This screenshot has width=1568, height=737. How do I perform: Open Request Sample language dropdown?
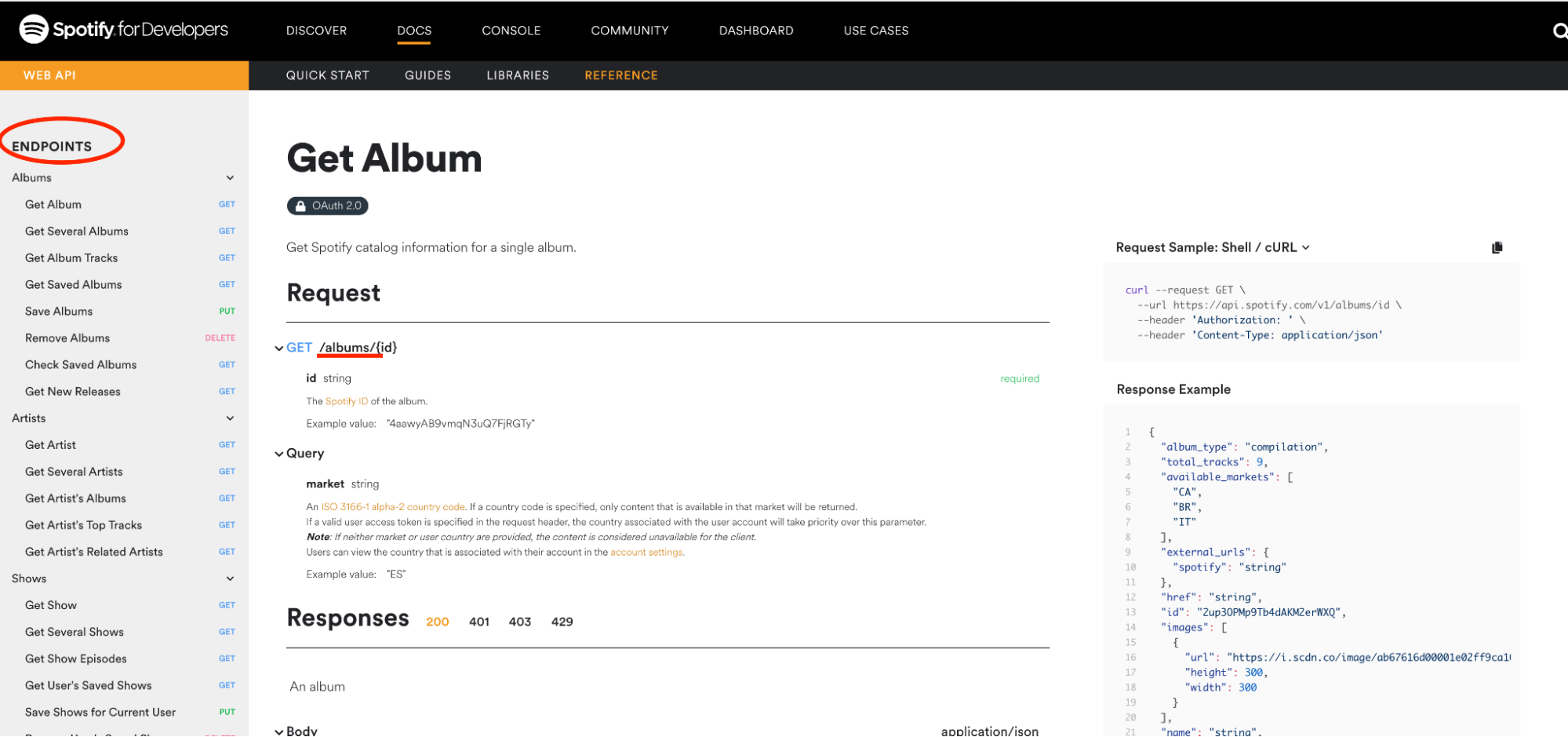[x=1213, y=247]
